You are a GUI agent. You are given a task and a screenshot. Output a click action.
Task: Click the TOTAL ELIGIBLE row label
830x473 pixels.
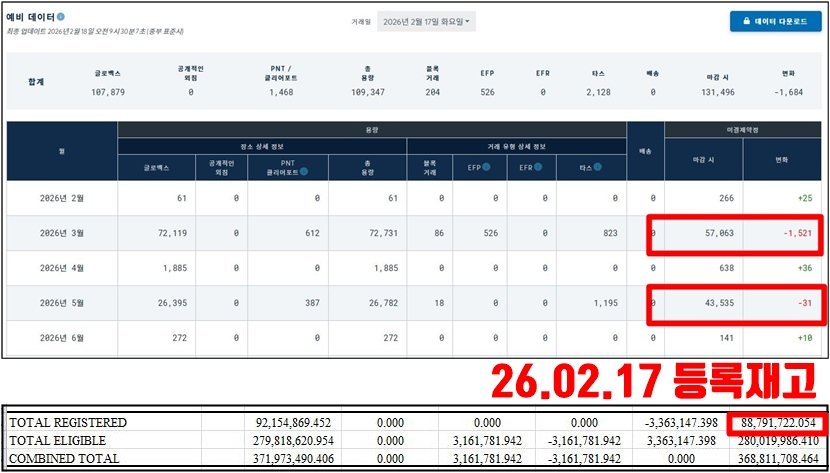(x=58, y=441)
